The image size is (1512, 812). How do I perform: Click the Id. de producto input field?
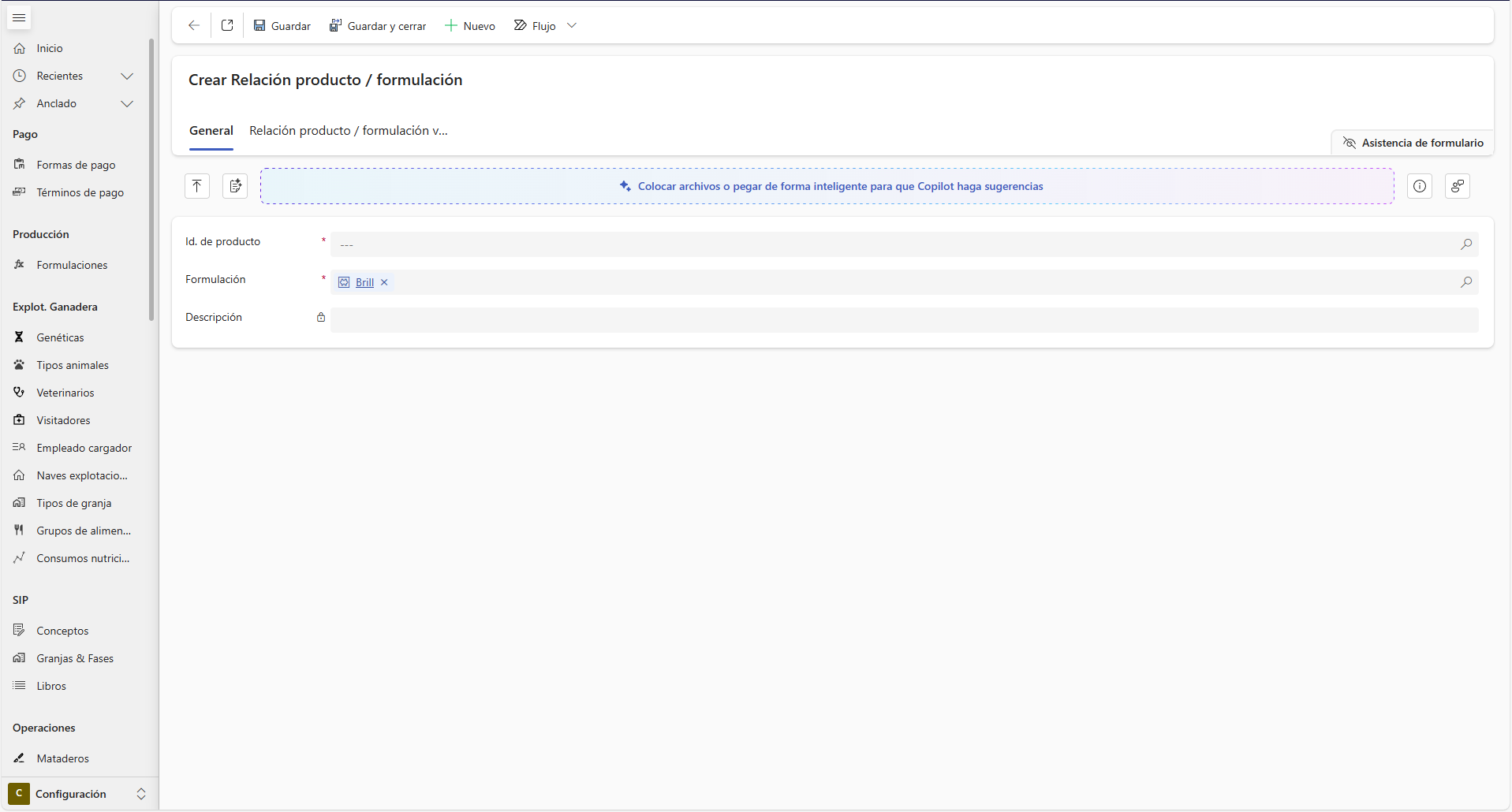[891, 244]
